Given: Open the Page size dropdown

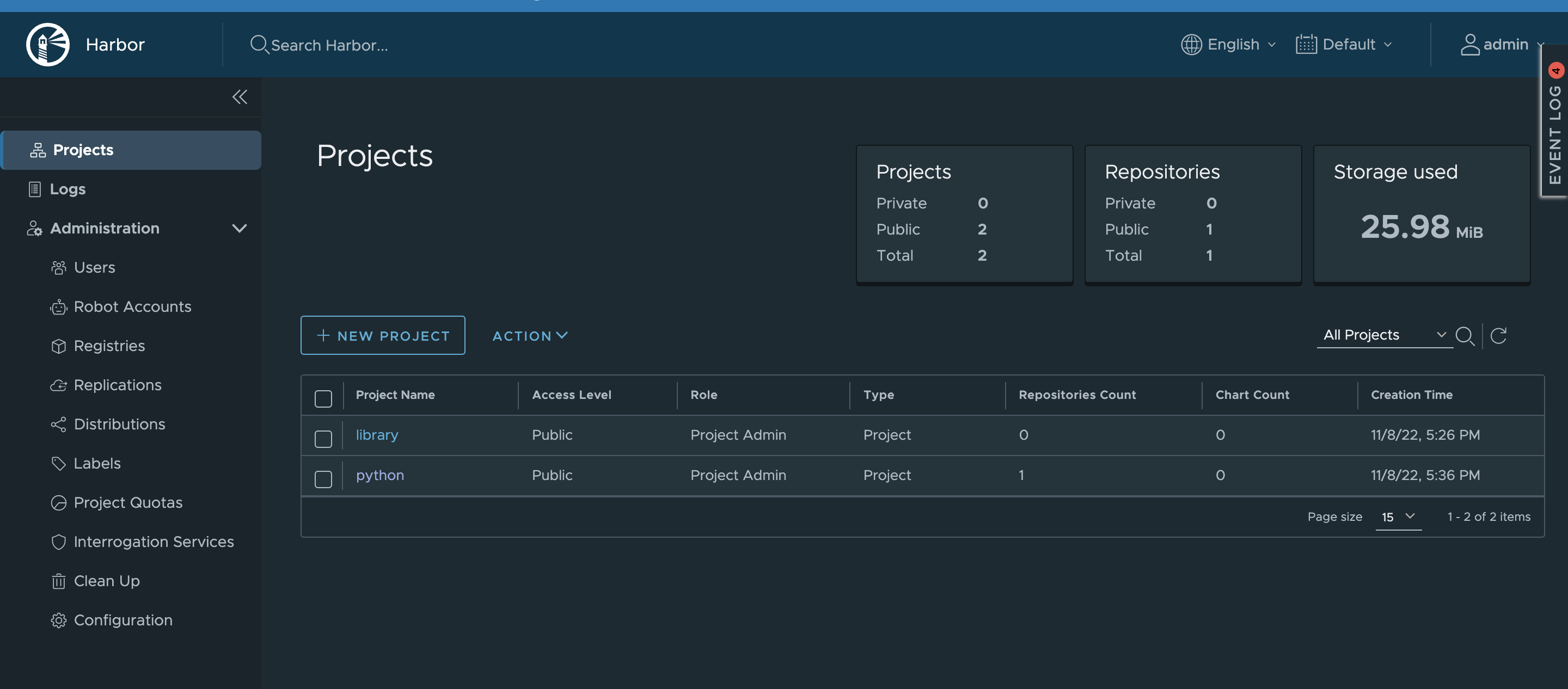Looking at the screenshot, I should (x=1398, y=517).
